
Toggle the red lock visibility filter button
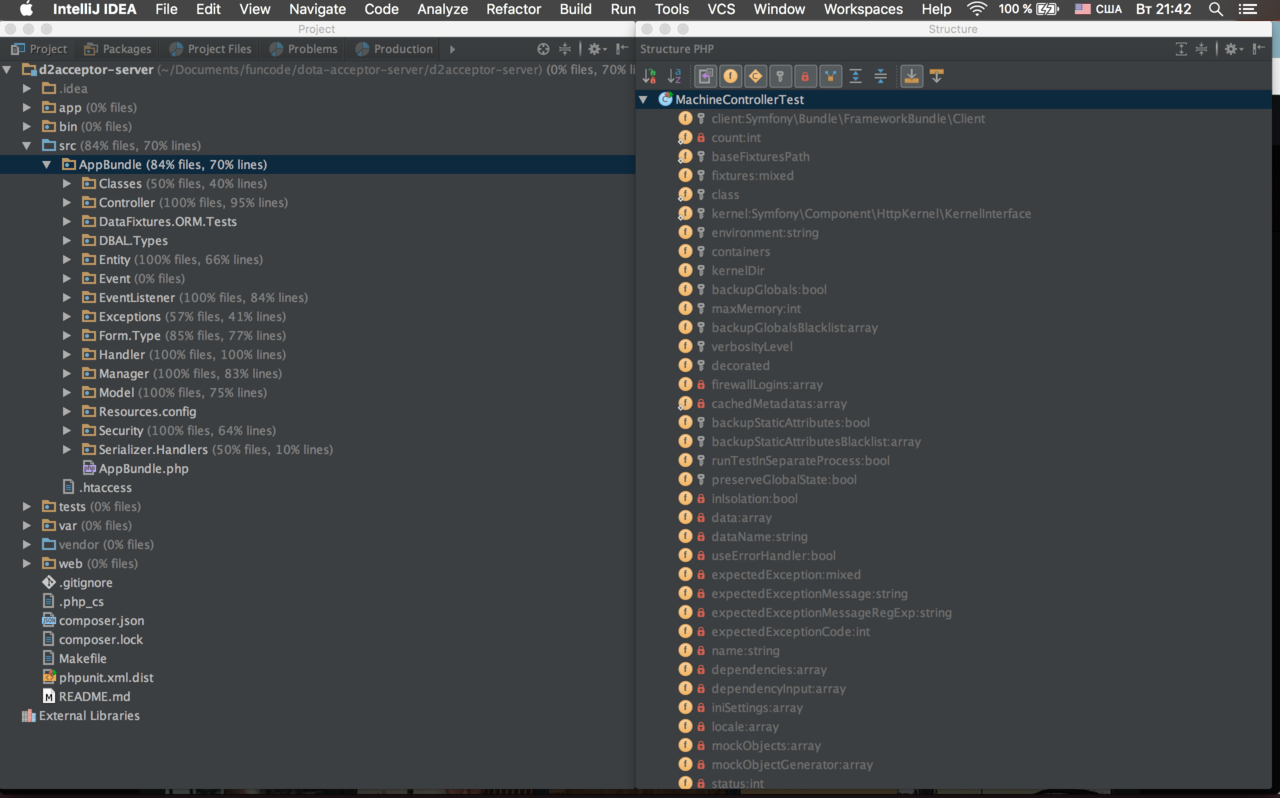pyautogui.click(x=806, y=76)
